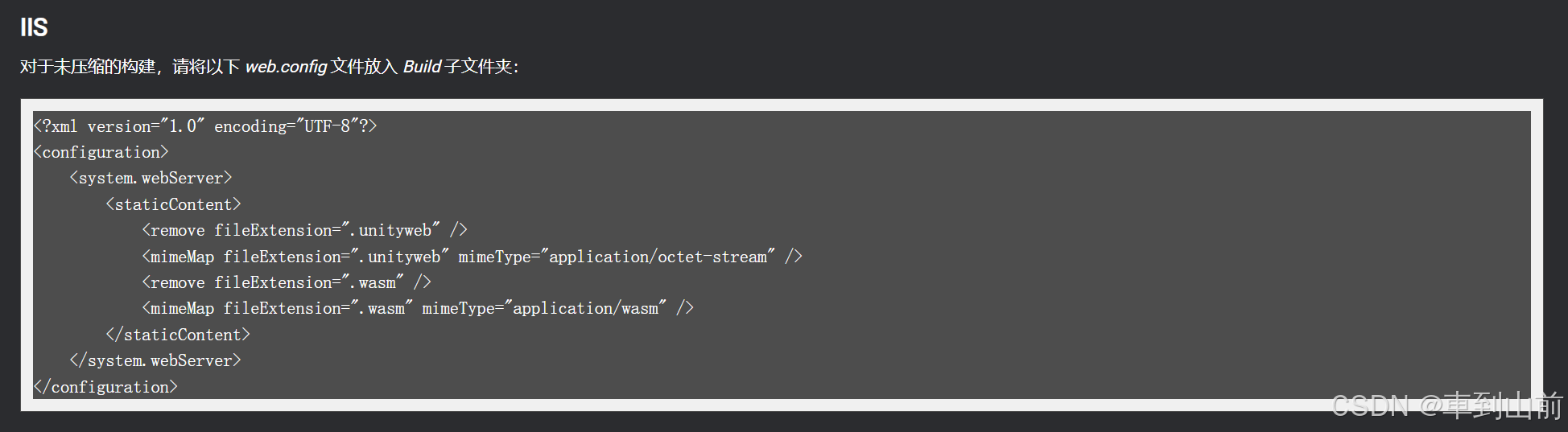Click the closing configuration tag
The width and height of the screenshot is (1568, 432).
(105, 387)
